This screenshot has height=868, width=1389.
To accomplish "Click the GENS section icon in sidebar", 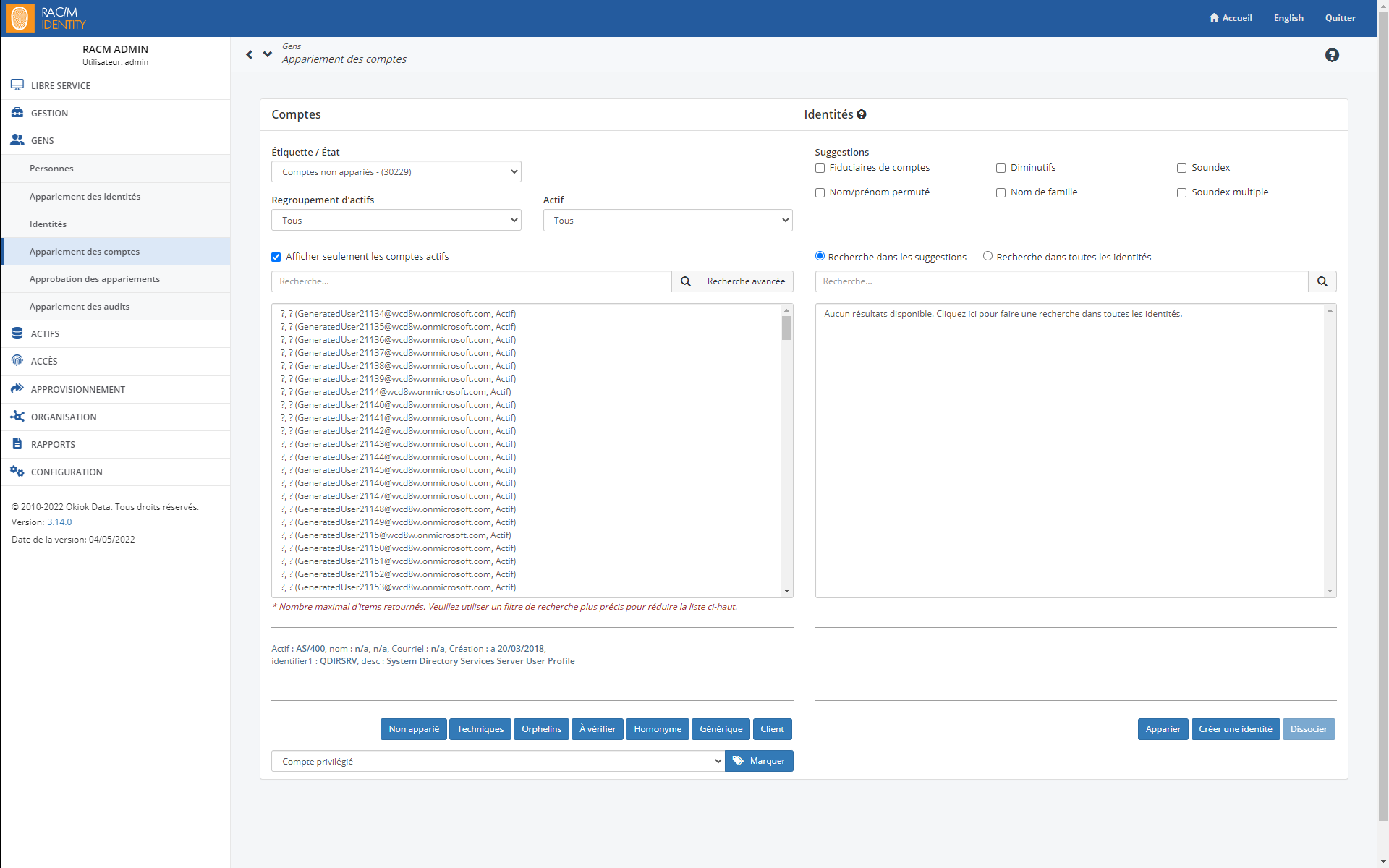I will [x=18, y=140].
